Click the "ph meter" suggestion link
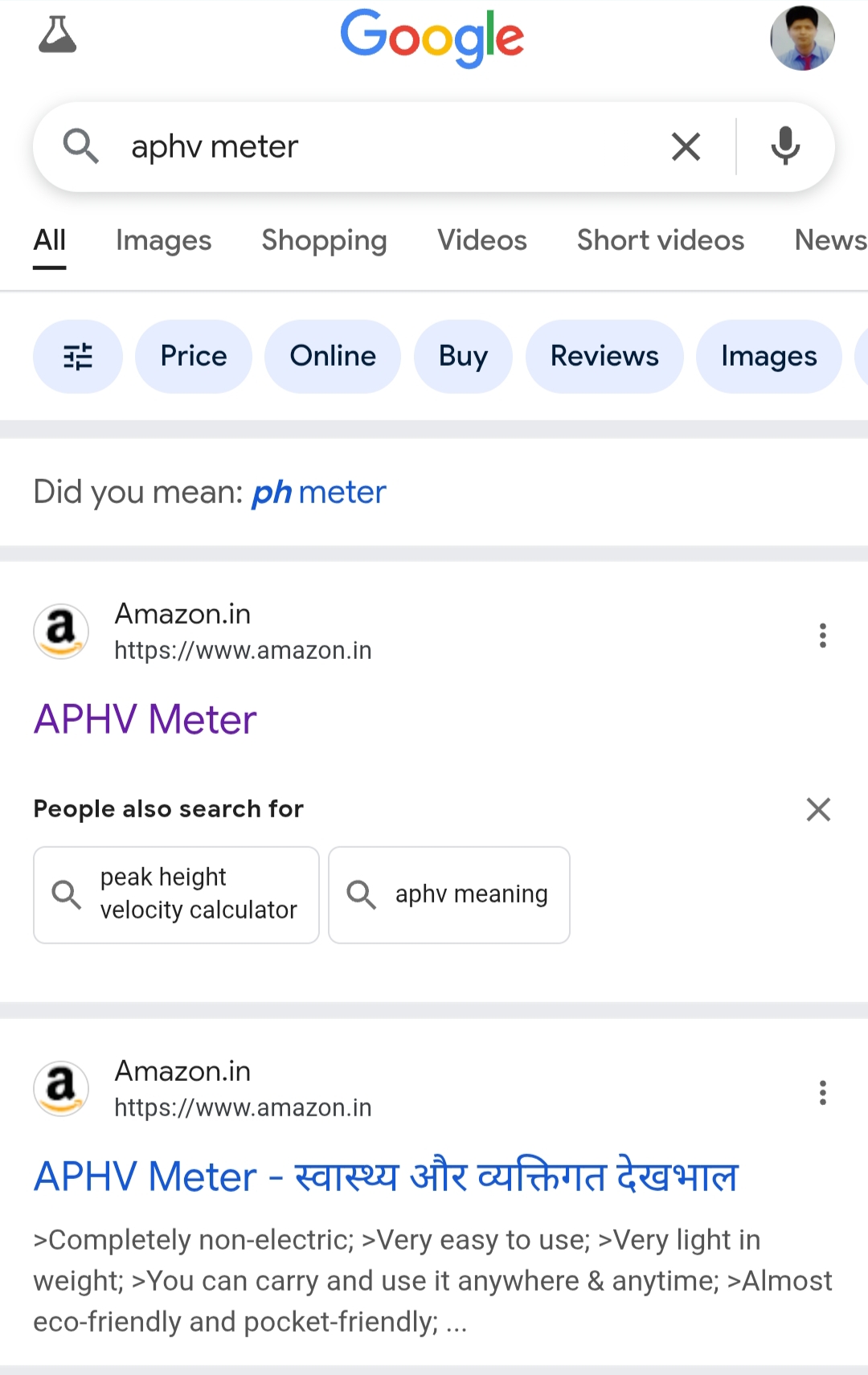 [319, 492]
